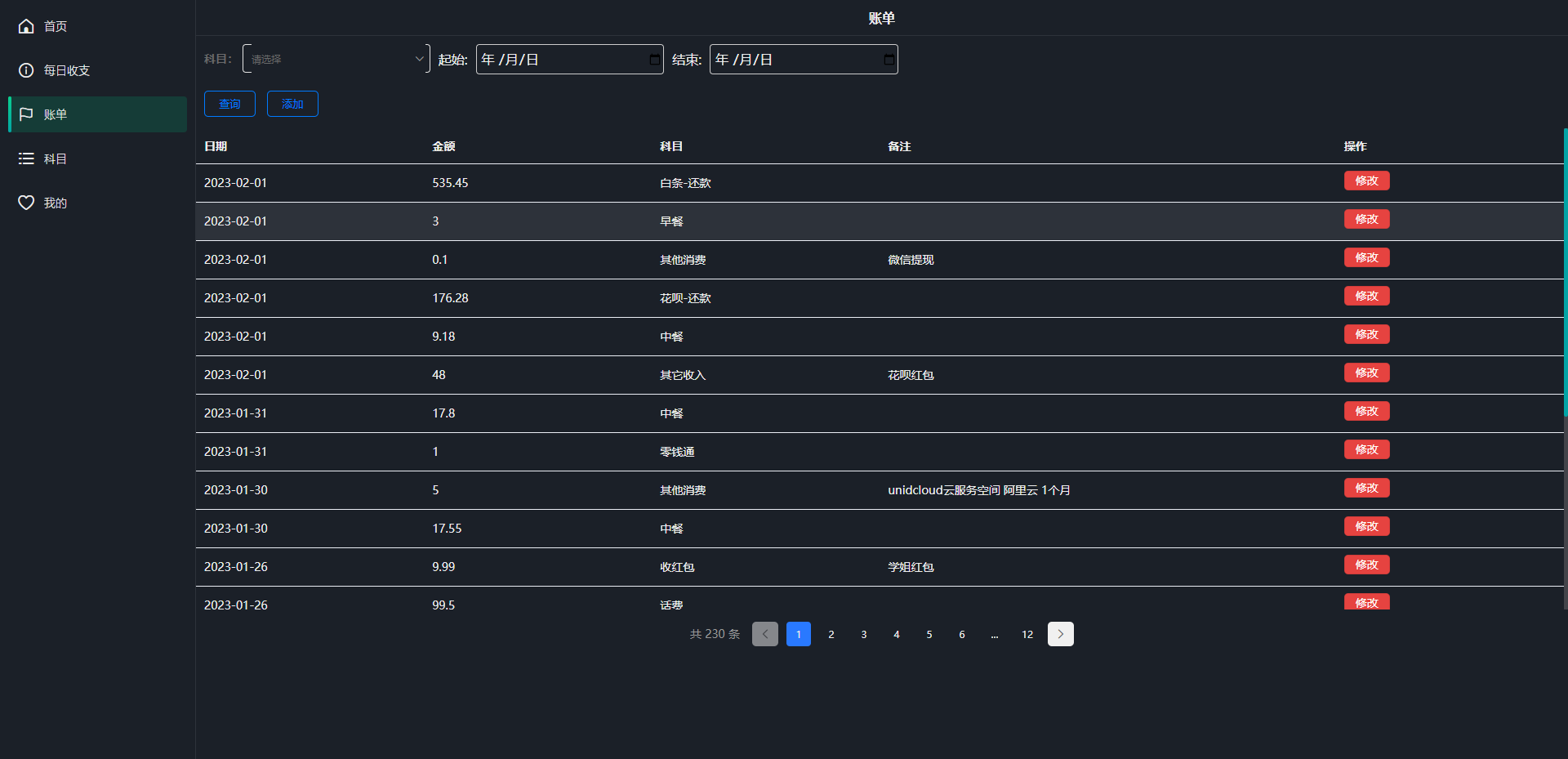1568x759 pixels.
Task: Click the 学姐红包 note cell
Action: [x=911, y=567]
